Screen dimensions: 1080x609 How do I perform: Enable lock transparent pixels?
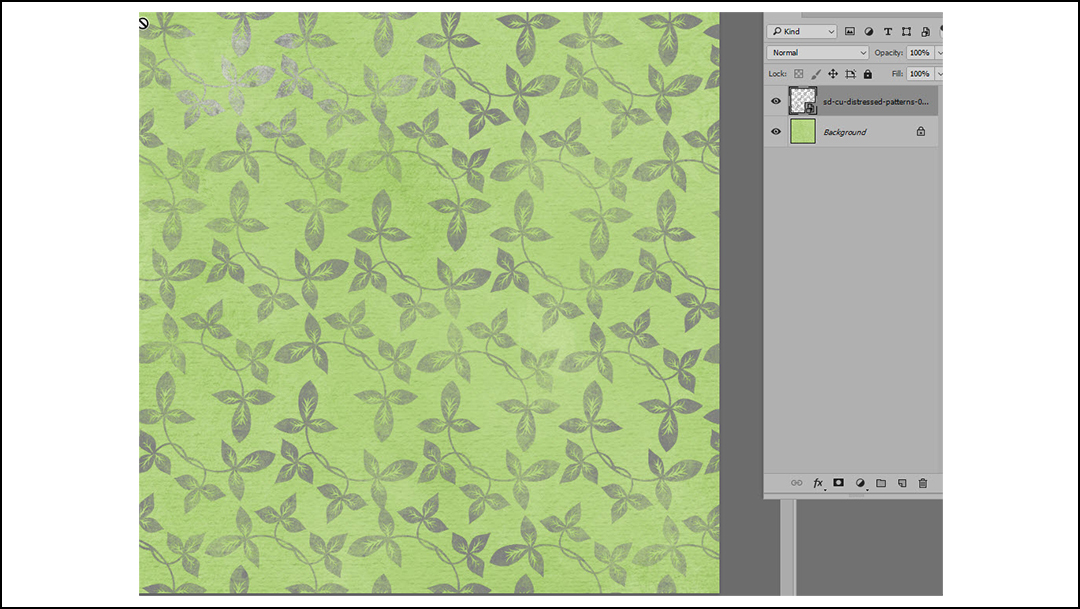tap(798, 73)
